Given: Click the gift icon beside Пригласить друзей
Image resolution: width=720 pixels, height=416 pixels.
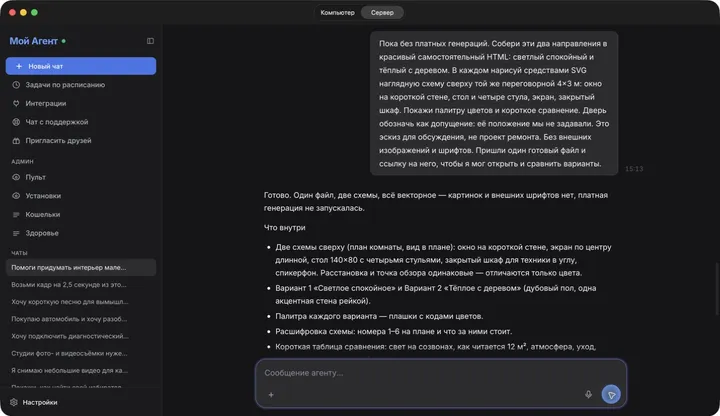Looking at the screenshot, I should tap(16, 141).
